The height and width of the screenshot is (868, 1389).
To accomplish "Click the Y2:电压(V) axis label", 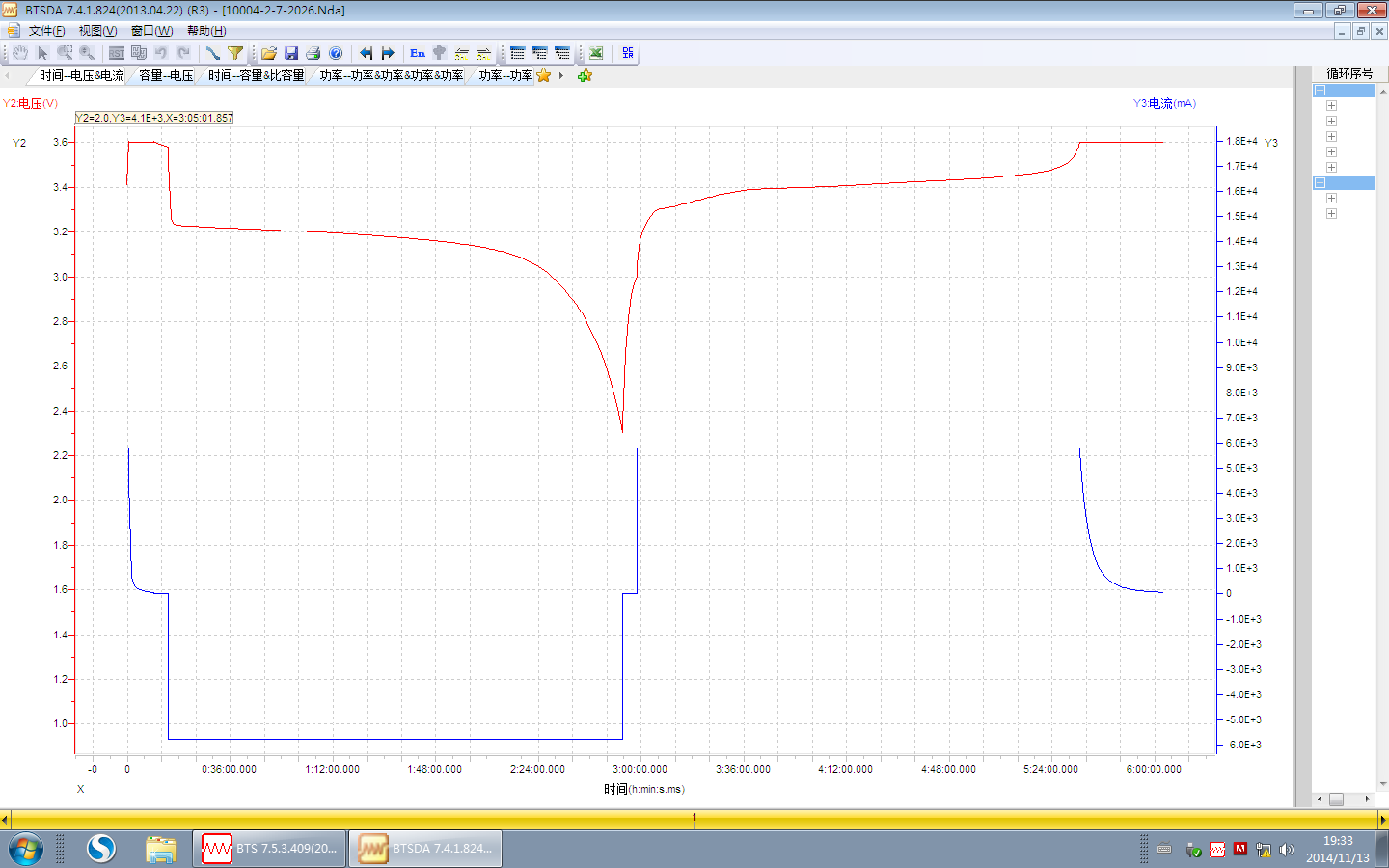I will point(30,103).
